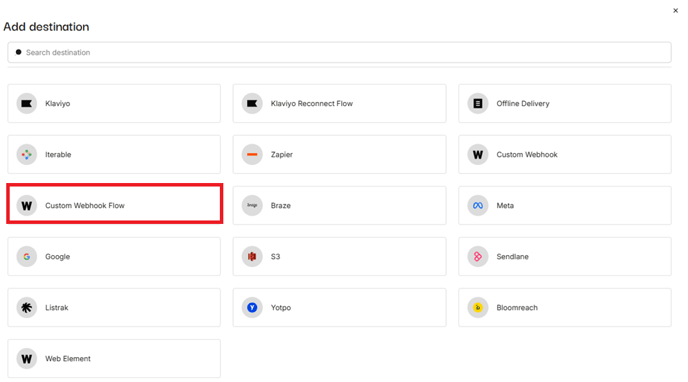Focus the Search destination field
Screen dimensions: 688x382
point(340,52)
